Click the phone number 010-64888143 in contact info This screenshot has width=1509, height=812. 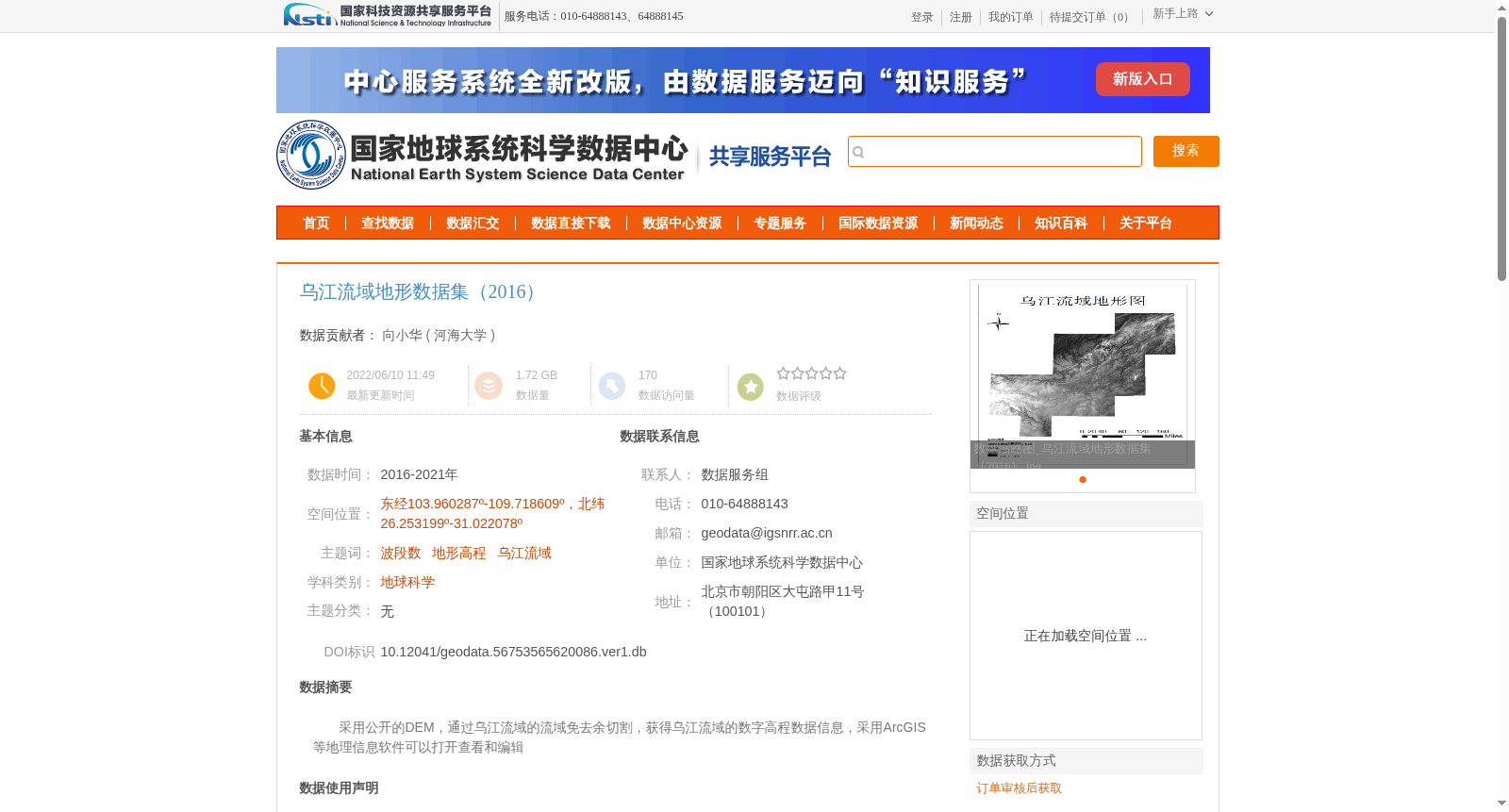coord(744,505)
